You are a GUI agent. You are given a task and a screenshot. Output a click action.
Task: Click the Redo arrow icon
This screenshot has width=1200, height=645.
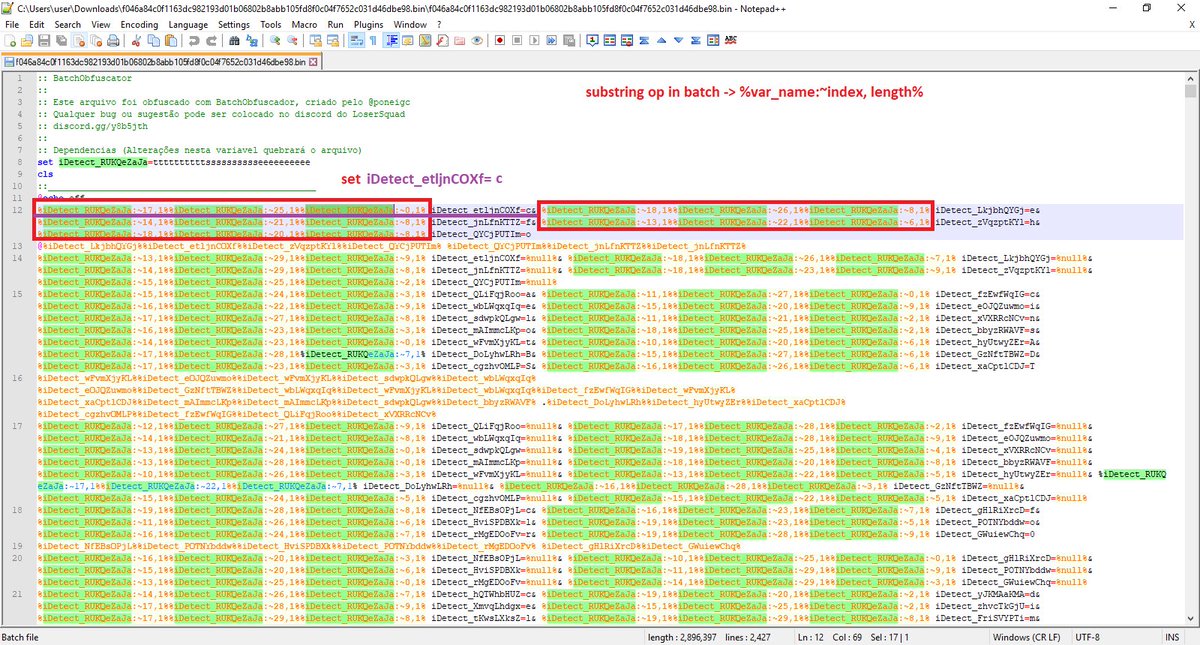click(x=211, y=41)
